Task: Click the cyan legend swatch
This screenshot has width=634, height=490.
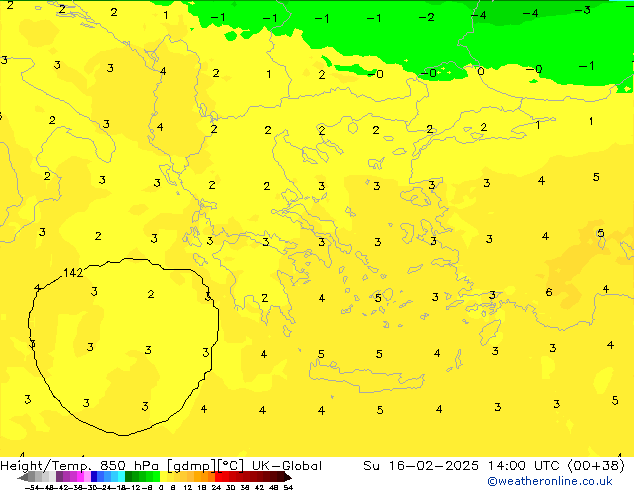Action: point(122,476)
